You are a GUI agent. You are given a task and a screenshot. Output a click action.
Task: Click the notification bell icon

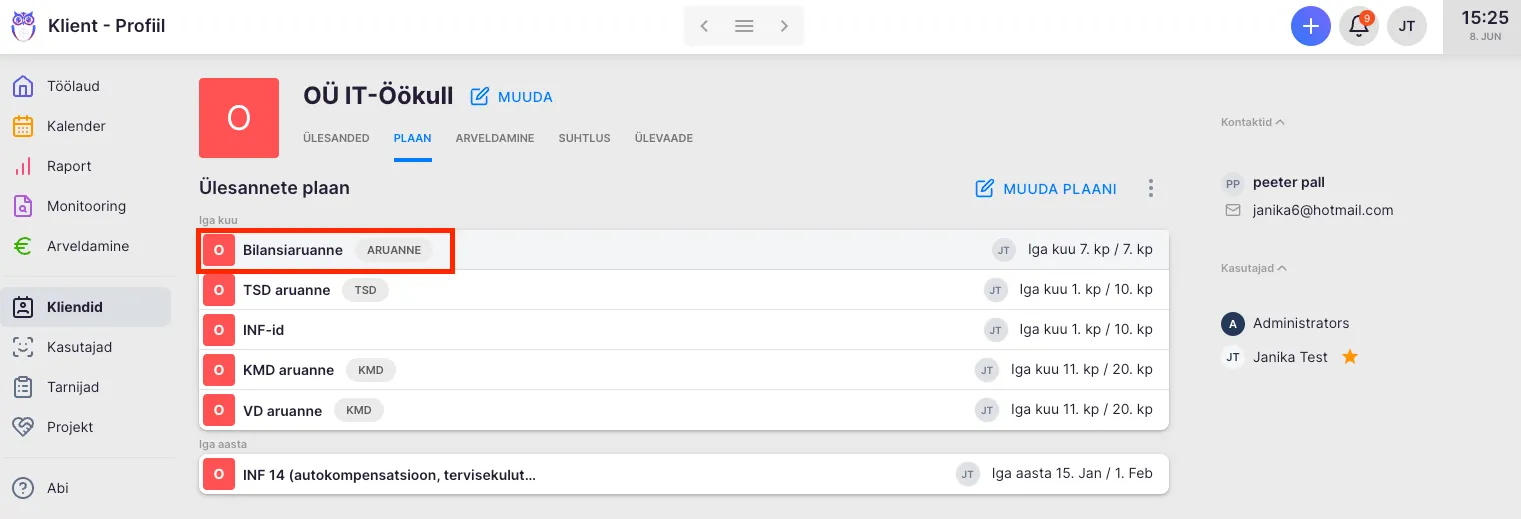click(1359, 26)
